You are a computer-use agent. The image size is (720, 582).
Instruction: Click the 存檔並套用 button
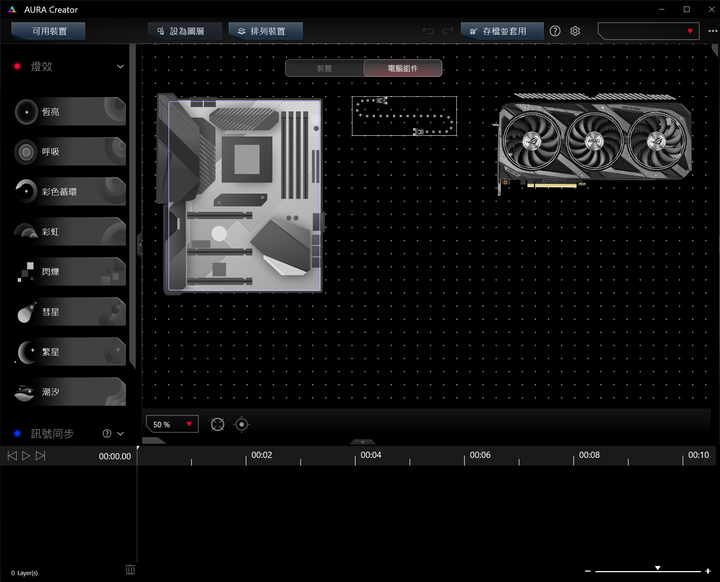pos(502,31)
